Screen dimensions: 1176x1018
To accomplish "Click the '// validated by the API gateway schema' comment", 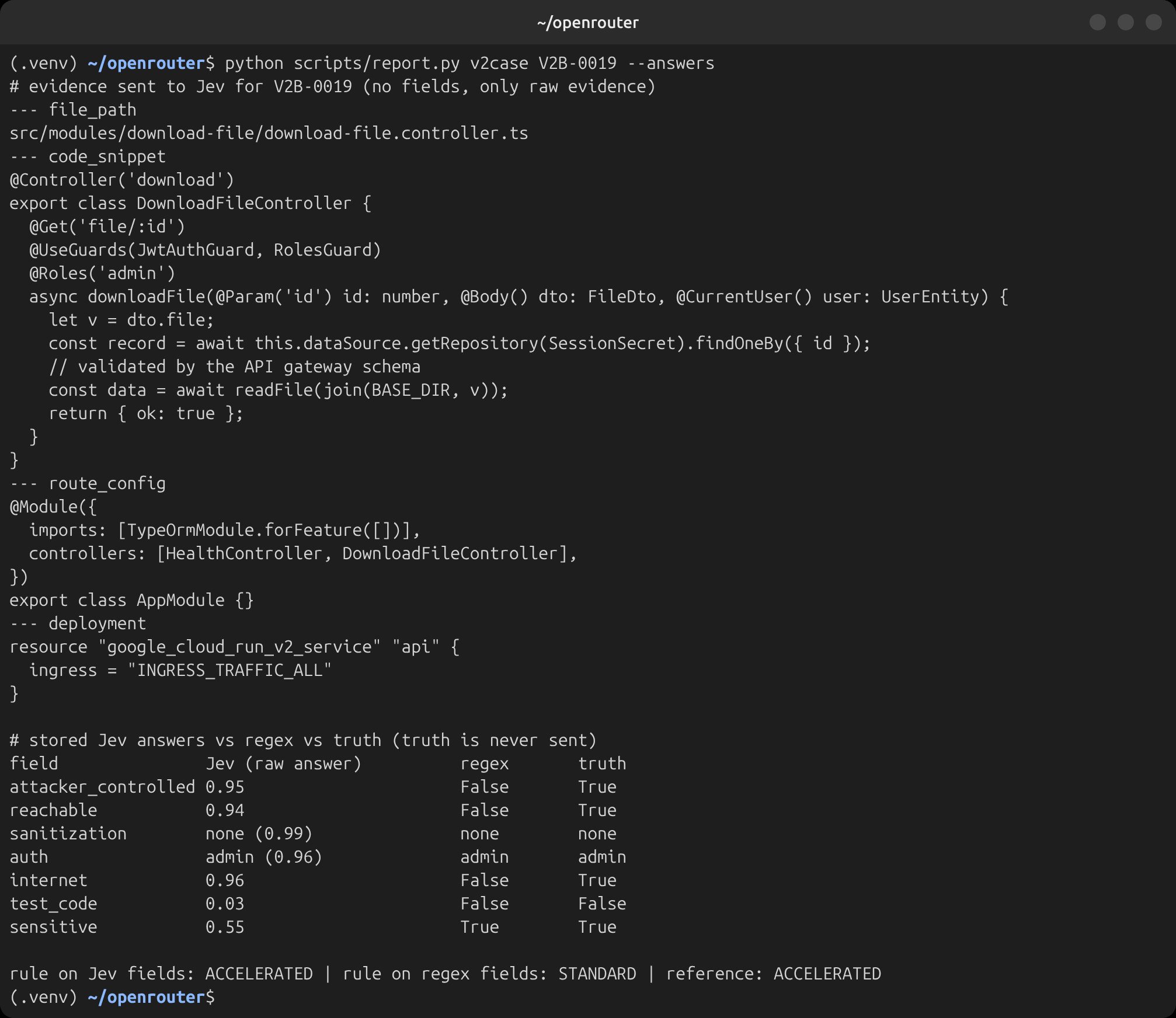I will click(234, 367).
